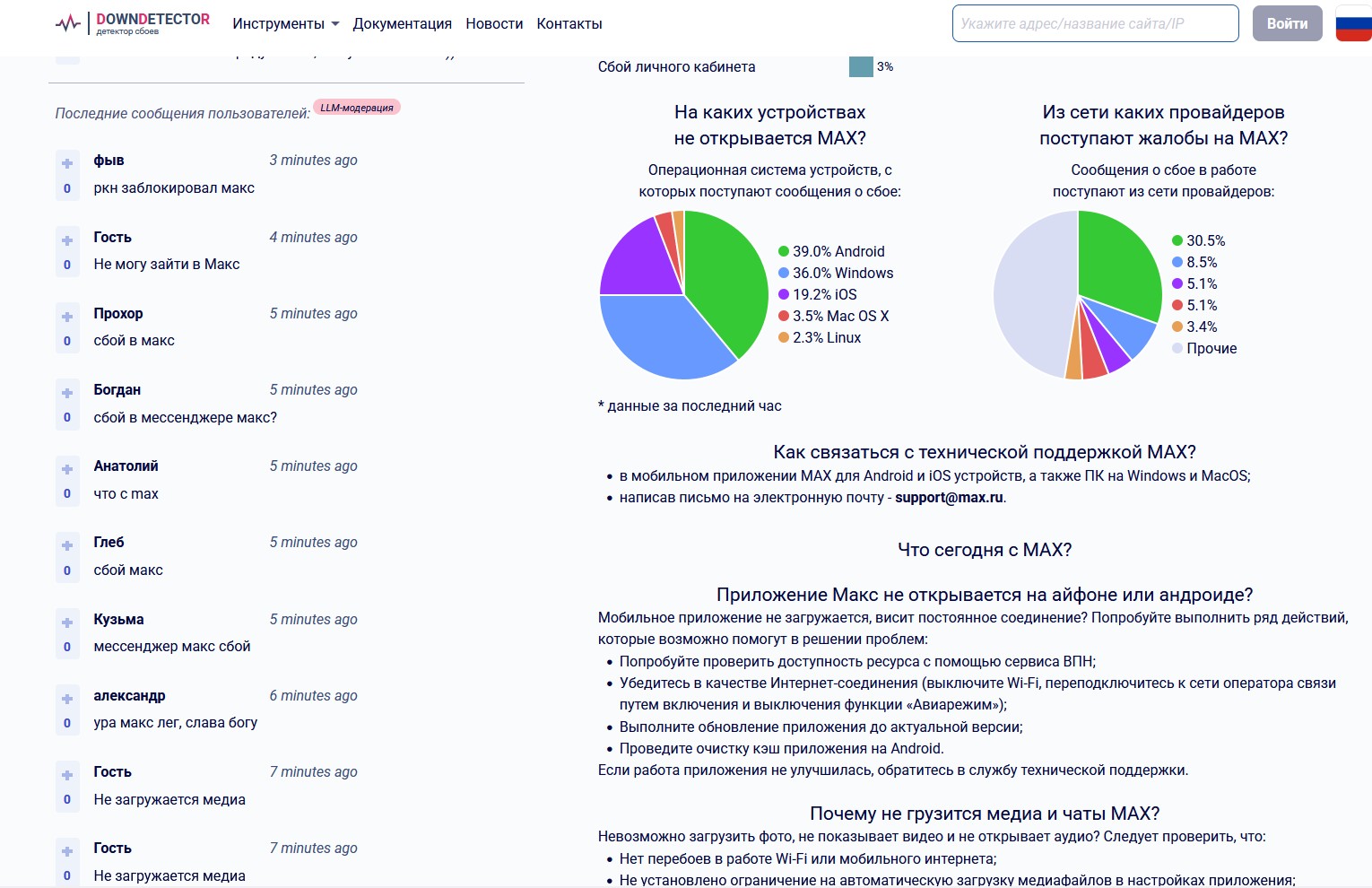Open the Контакты page
The width and height of the screenshot is (1372, 888).
[x=569, y=24]
